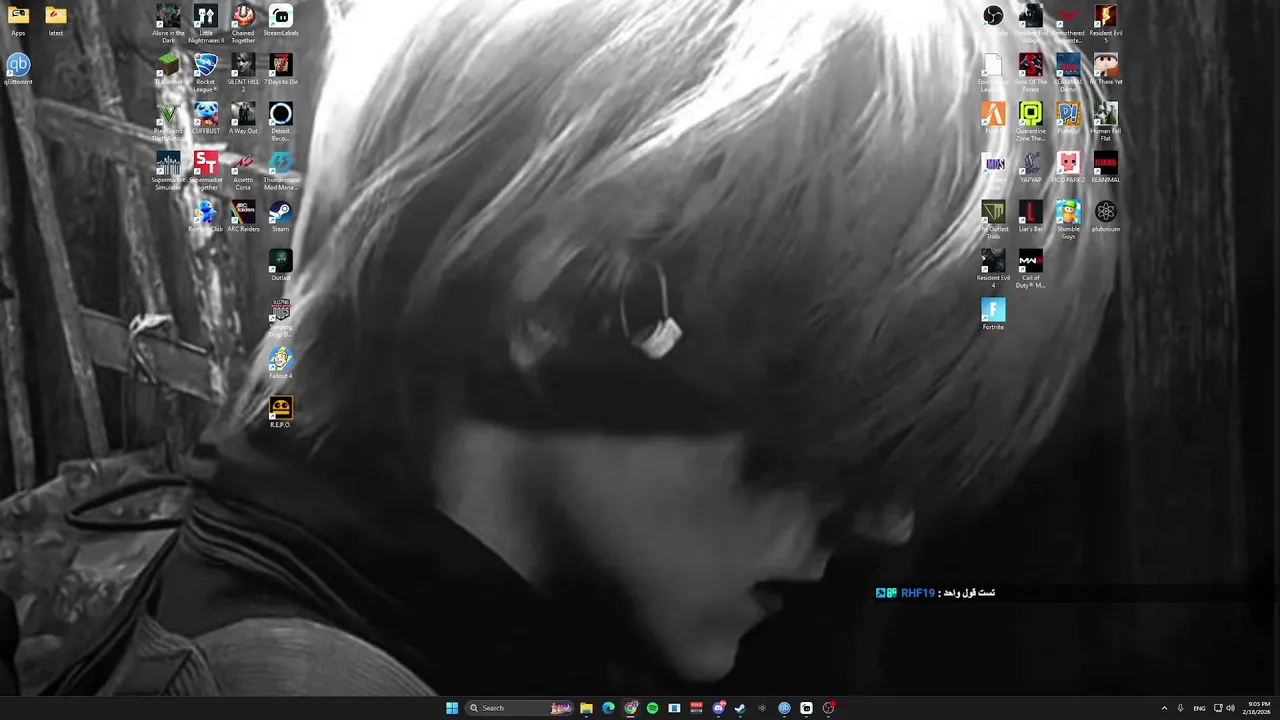The image size is (1280, 720).
Task: Select the REANIMAL full game shortcut
Action: 1106,168
